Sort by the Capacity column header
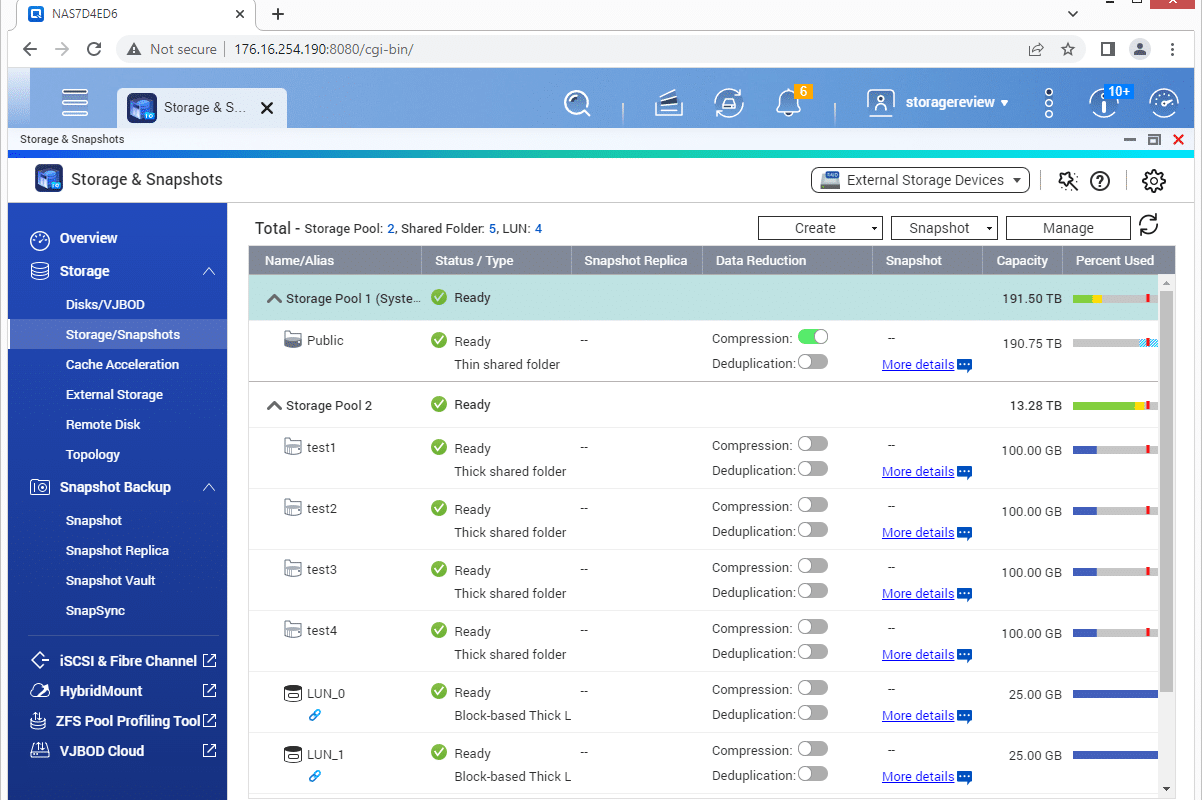1202x800 pixels. [1022, 261]
